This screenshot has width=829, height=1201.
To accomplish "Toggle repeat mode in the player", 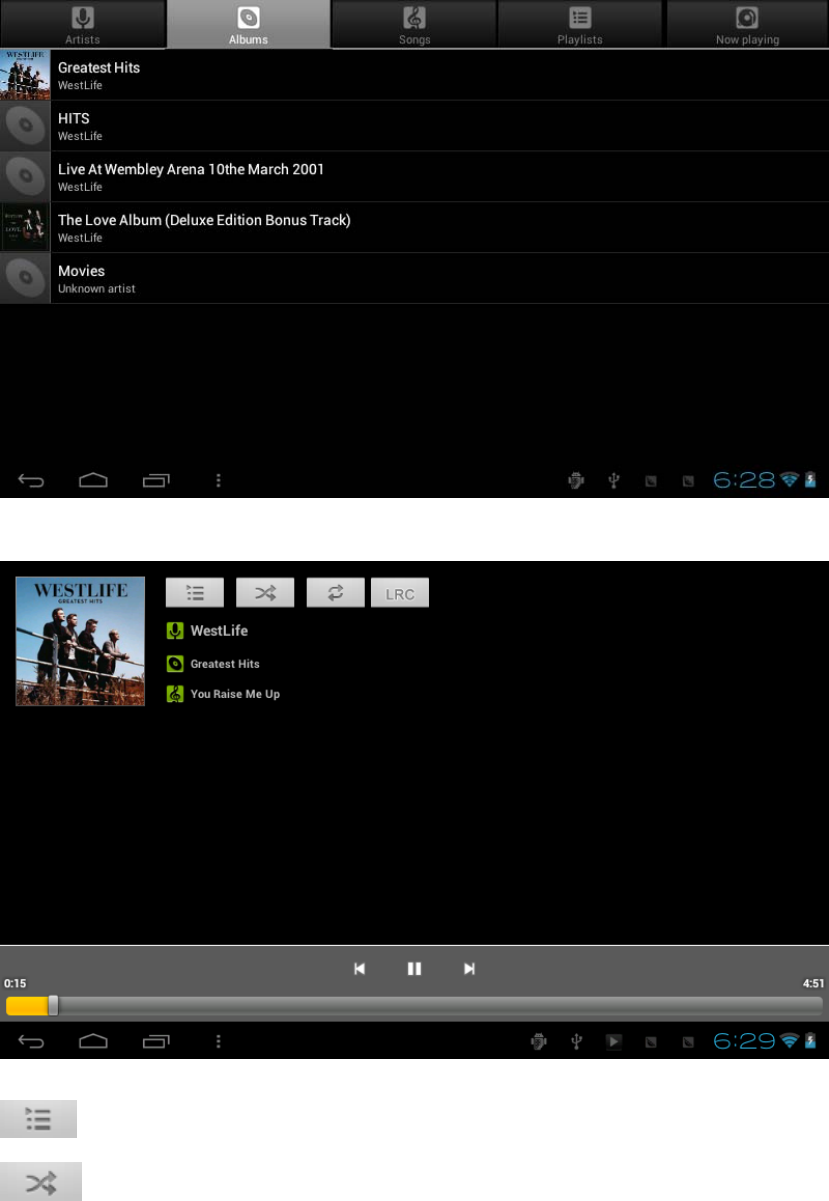I will [x=336, y=592].
